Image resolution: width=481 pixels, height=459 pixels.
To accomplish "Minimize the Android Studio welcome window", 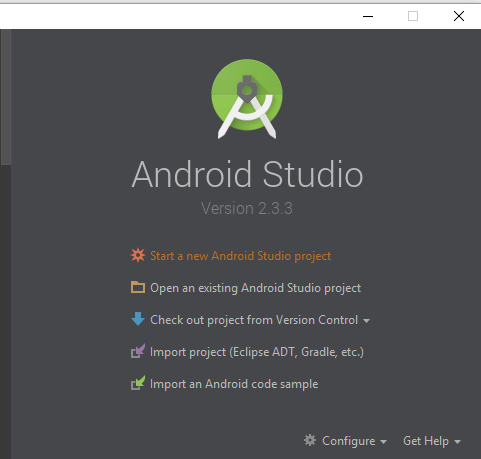I will (x=368, y=16).
